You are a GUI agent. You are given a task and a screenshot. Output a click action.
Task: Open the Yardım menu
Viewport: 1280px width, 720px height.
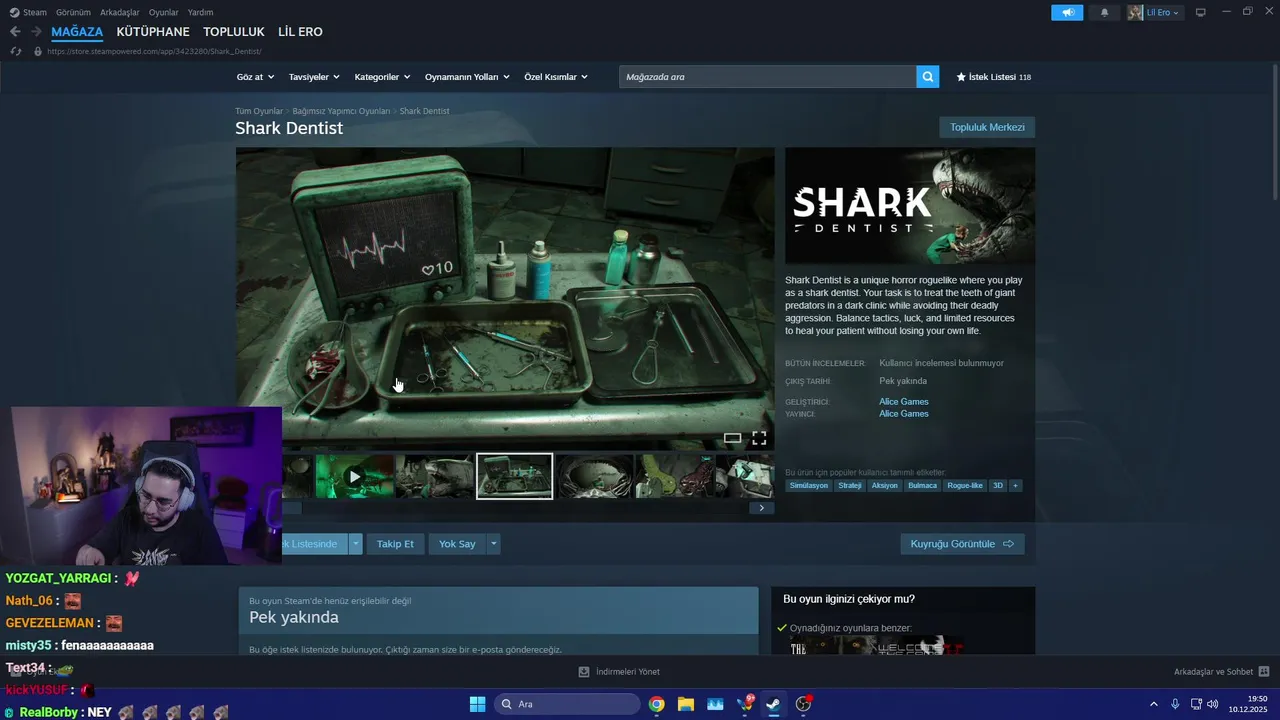pos(201,12)
